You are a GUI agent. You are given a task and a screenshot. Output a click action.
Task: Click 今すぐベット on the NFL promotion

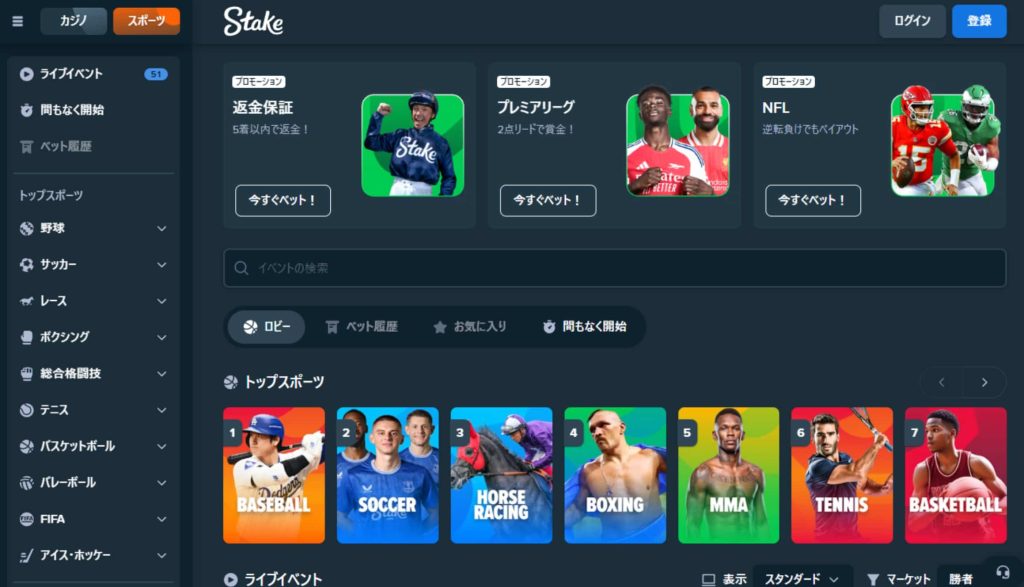[812, 200]
